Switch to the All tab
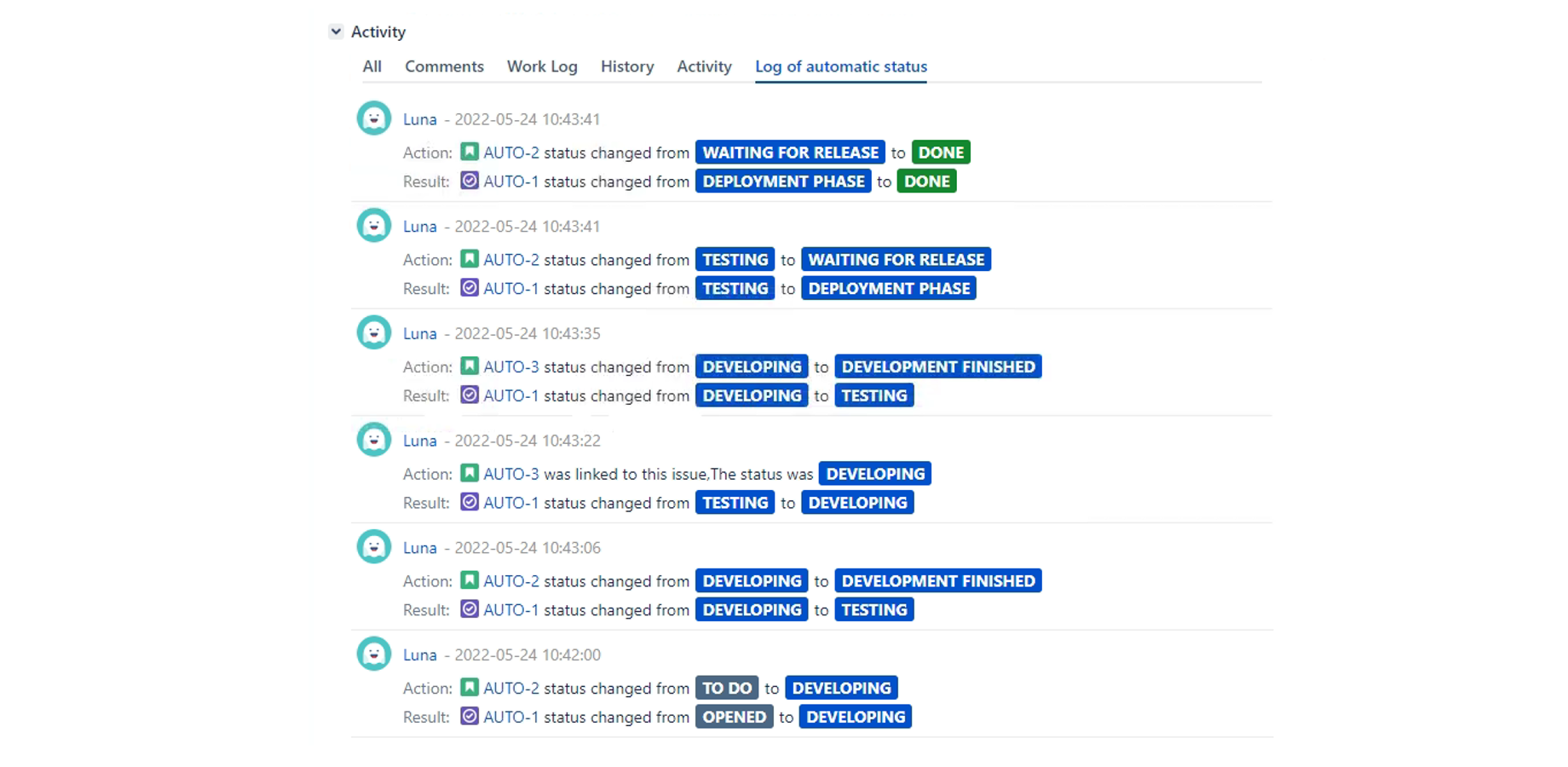The image size is (1568, 767). (x=372, y=66)
